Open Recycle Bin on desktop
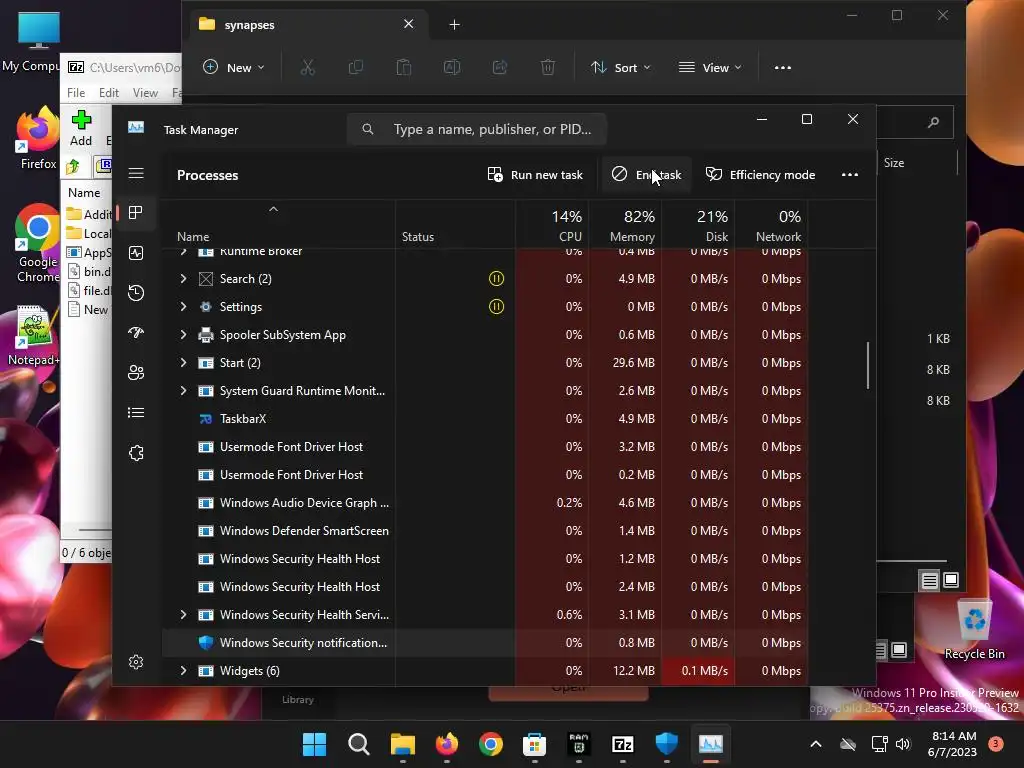This screenshot has width=1024, height=768. pyautogui.click(x=974, y=631)
